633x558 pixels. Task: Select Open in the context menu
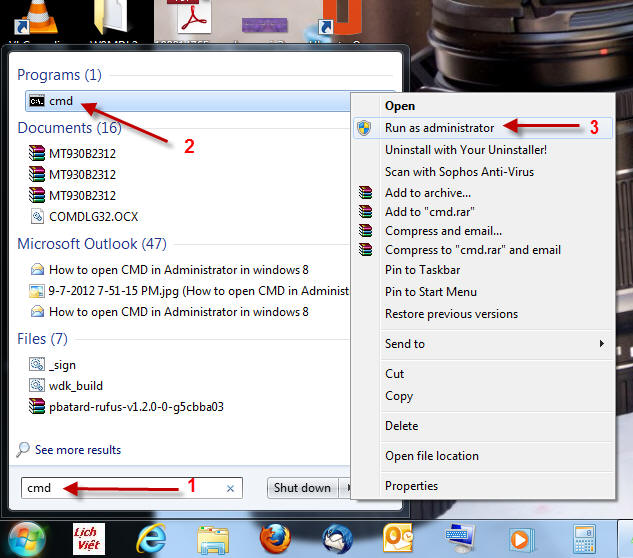pos(400,106)
